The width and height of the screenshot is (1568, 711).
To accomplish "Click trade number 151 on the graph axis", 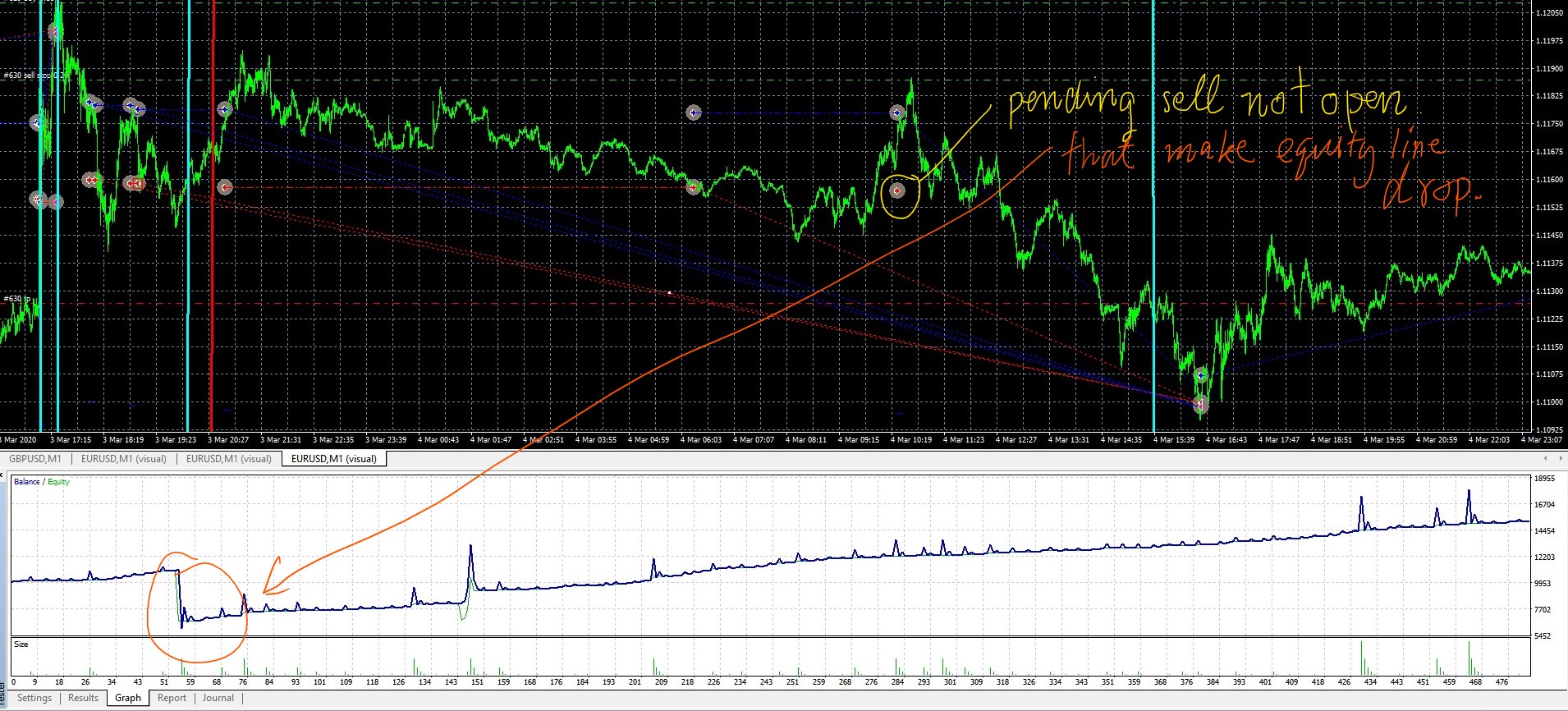I will click(477, 682).
